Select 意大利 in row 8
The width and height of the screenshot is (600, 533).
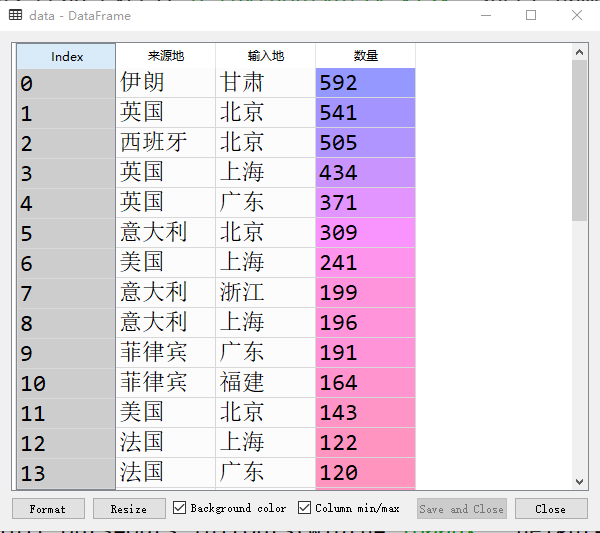[x=166, y=323]
